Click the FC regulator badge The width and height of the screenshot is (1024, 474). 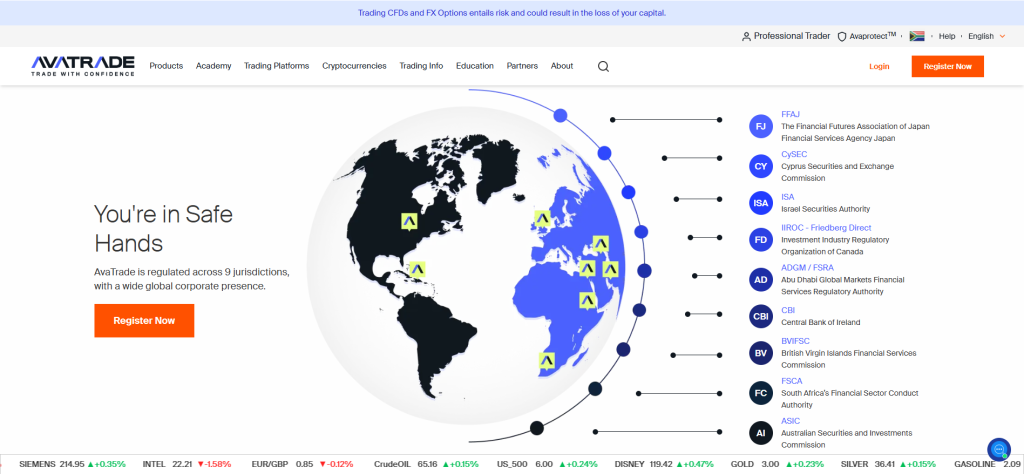pos(761,393)
